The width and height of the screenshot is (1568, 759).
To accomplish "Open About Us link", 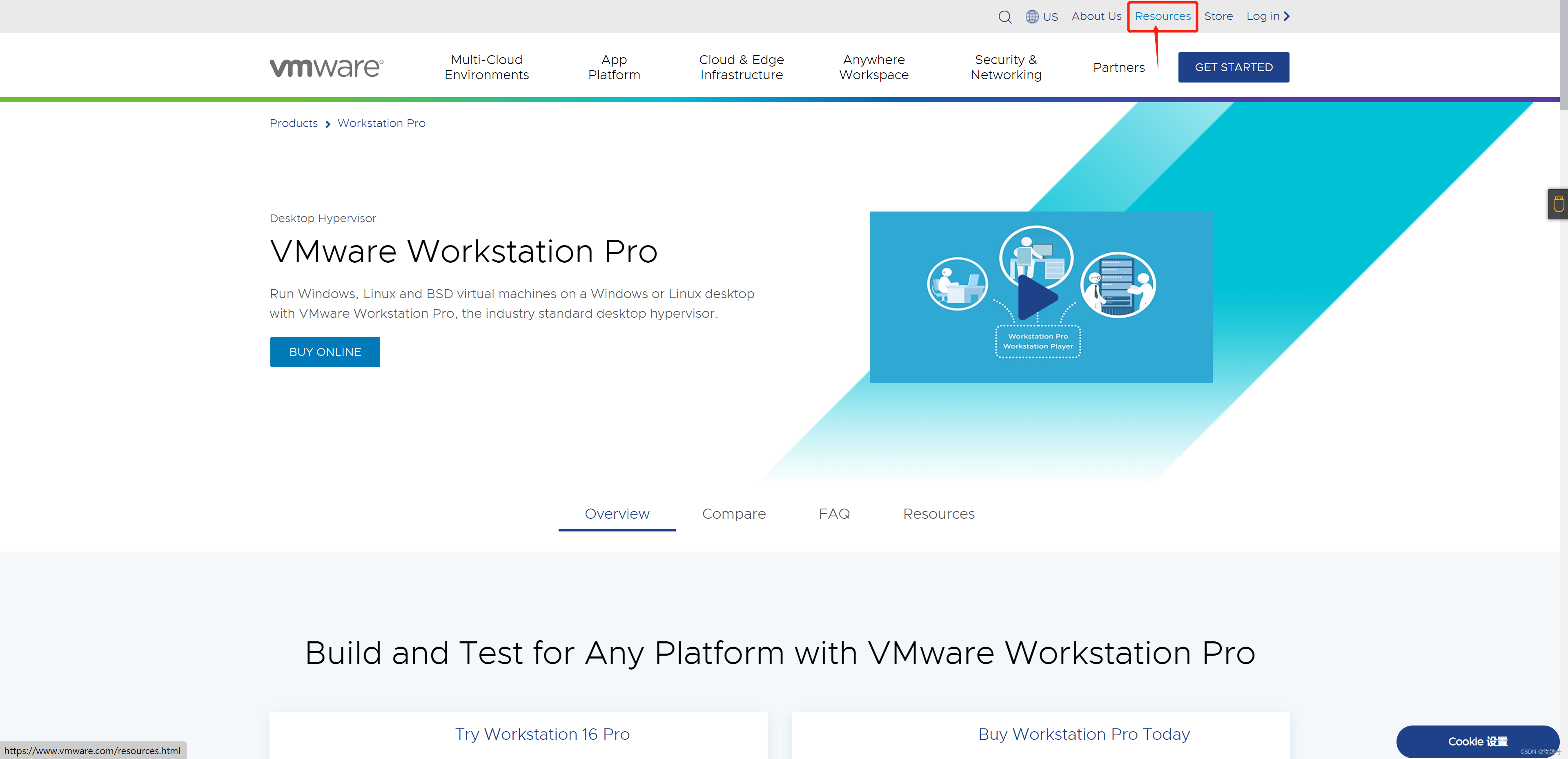I will click(x=1096, y=16).
